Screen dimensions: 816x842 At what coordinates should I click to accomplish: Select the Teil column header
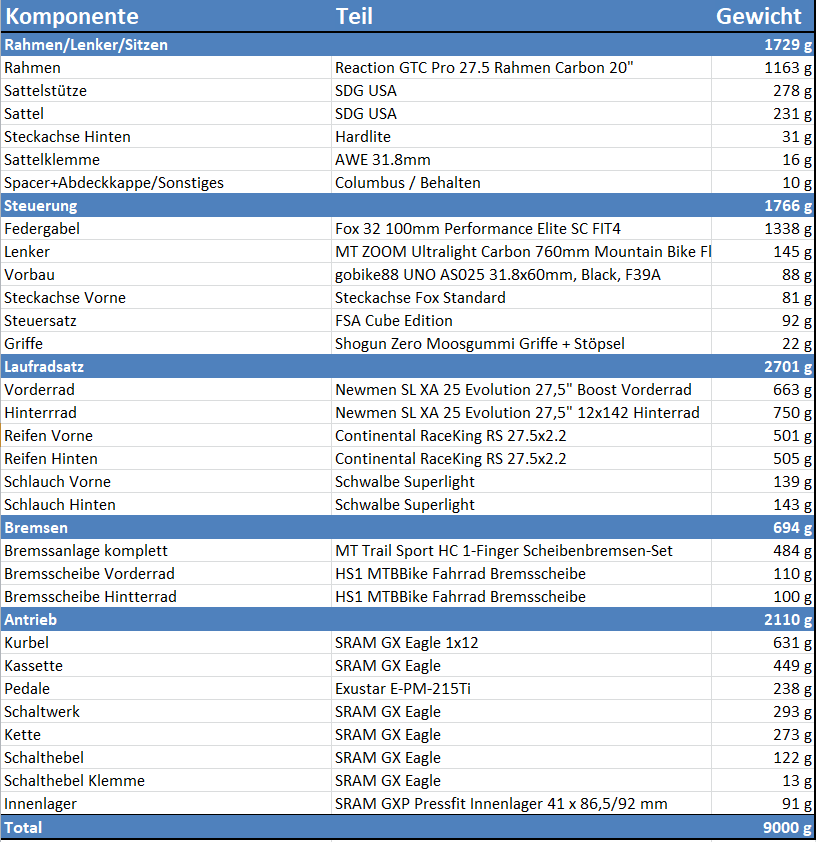tap(354, 16)
